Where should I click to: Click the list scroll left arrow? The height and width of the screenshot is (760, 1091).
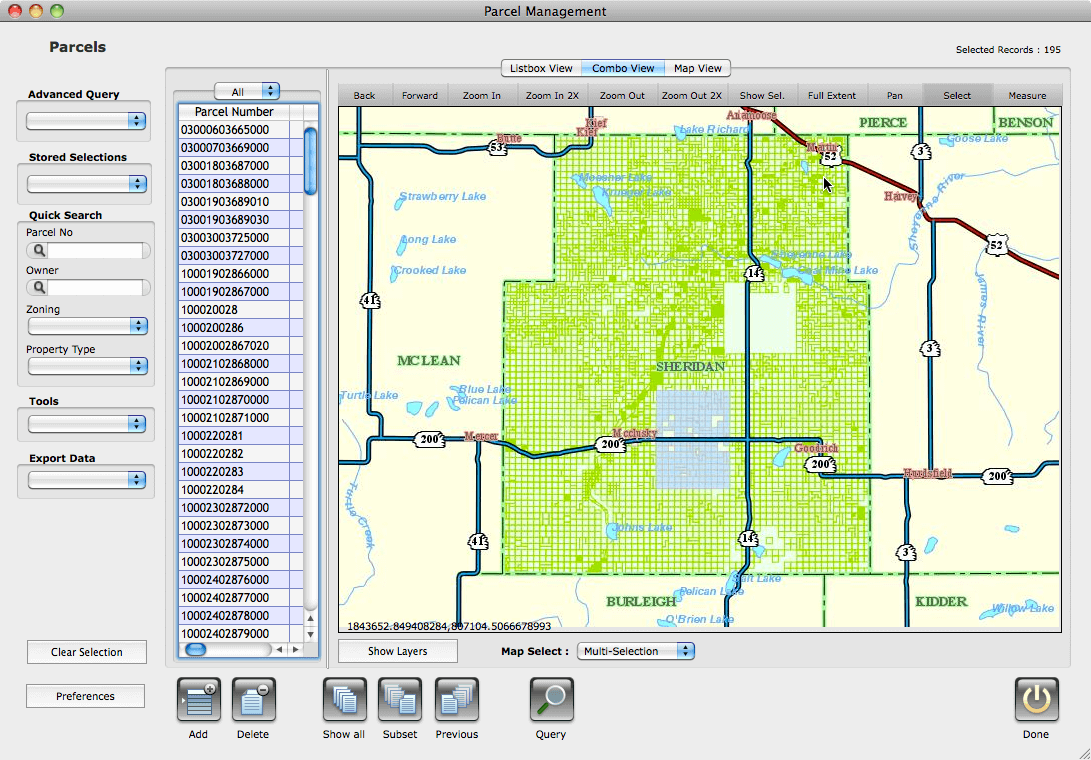coord(280,649)
